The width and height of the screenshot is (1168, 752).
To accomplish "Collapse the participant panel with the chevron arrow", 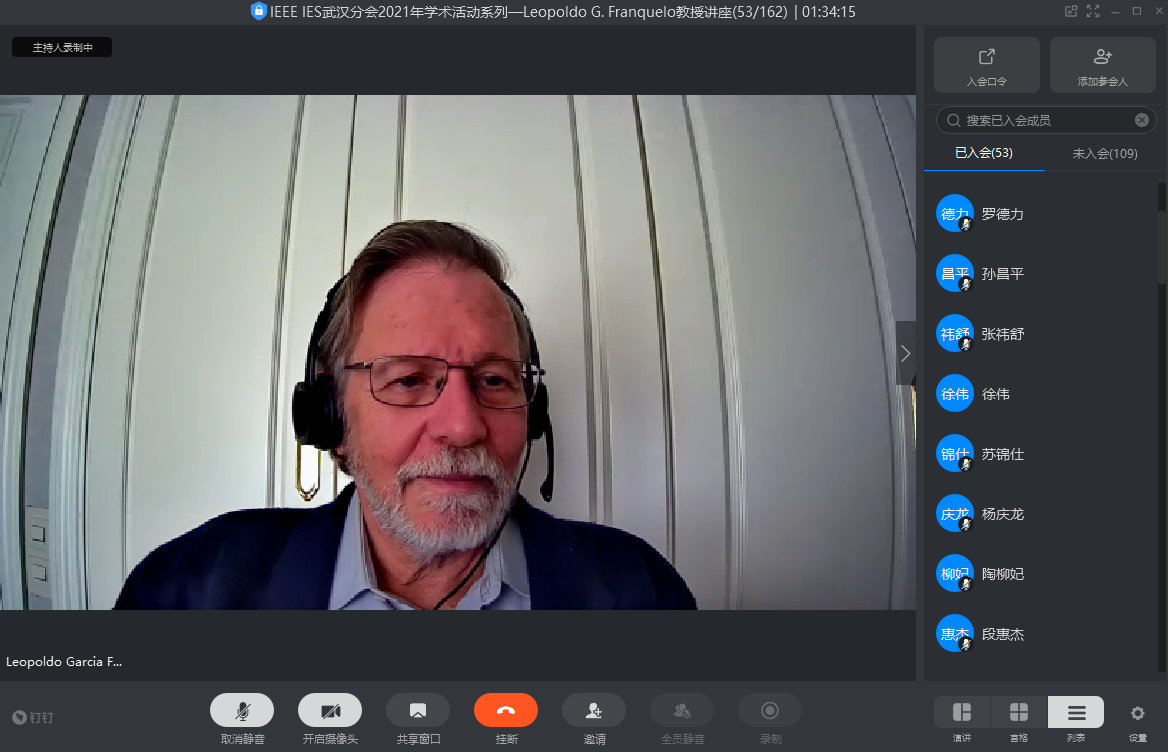I will click(906, 353).
